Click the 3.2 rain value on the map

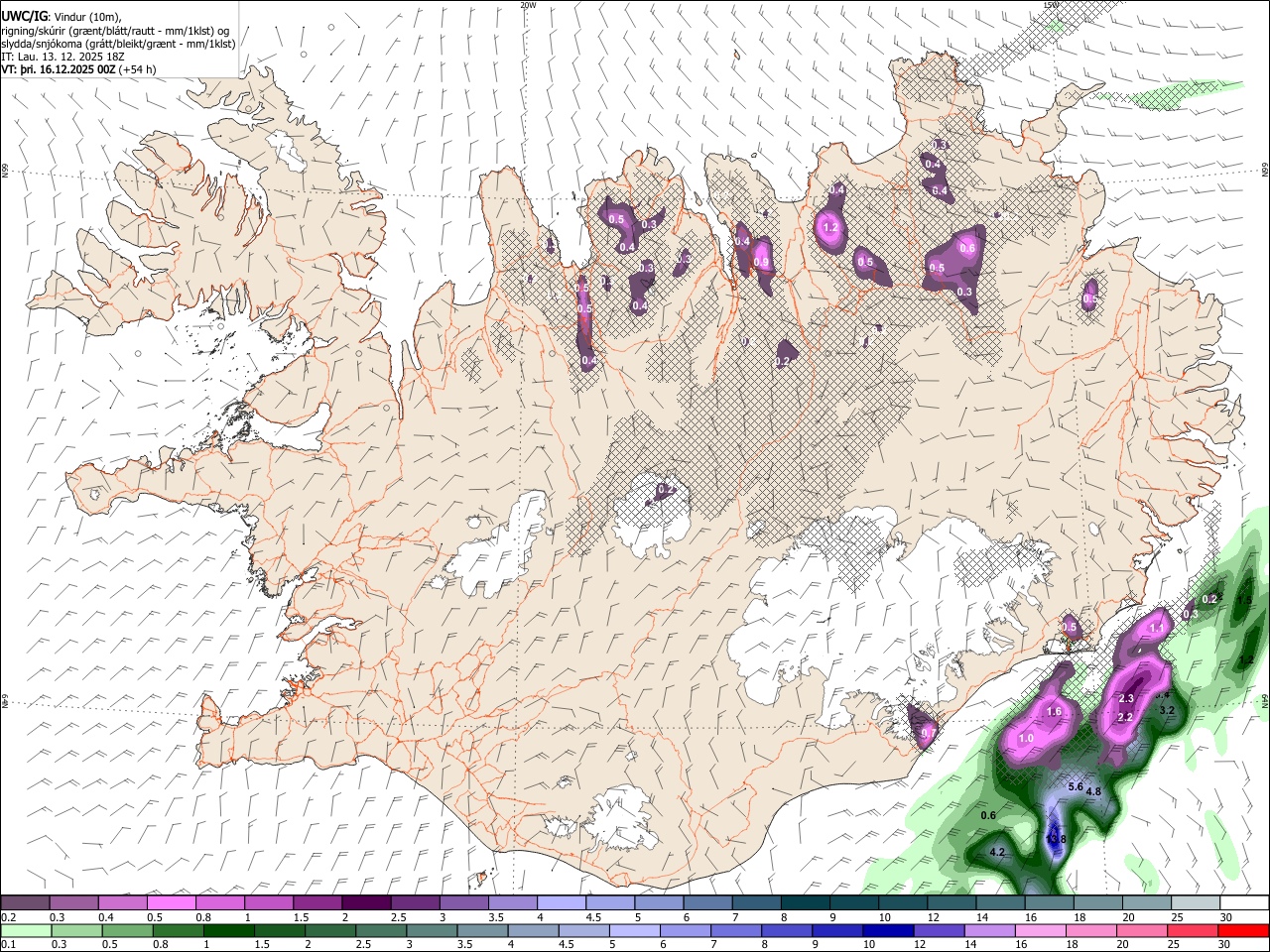pos(1167,710)
